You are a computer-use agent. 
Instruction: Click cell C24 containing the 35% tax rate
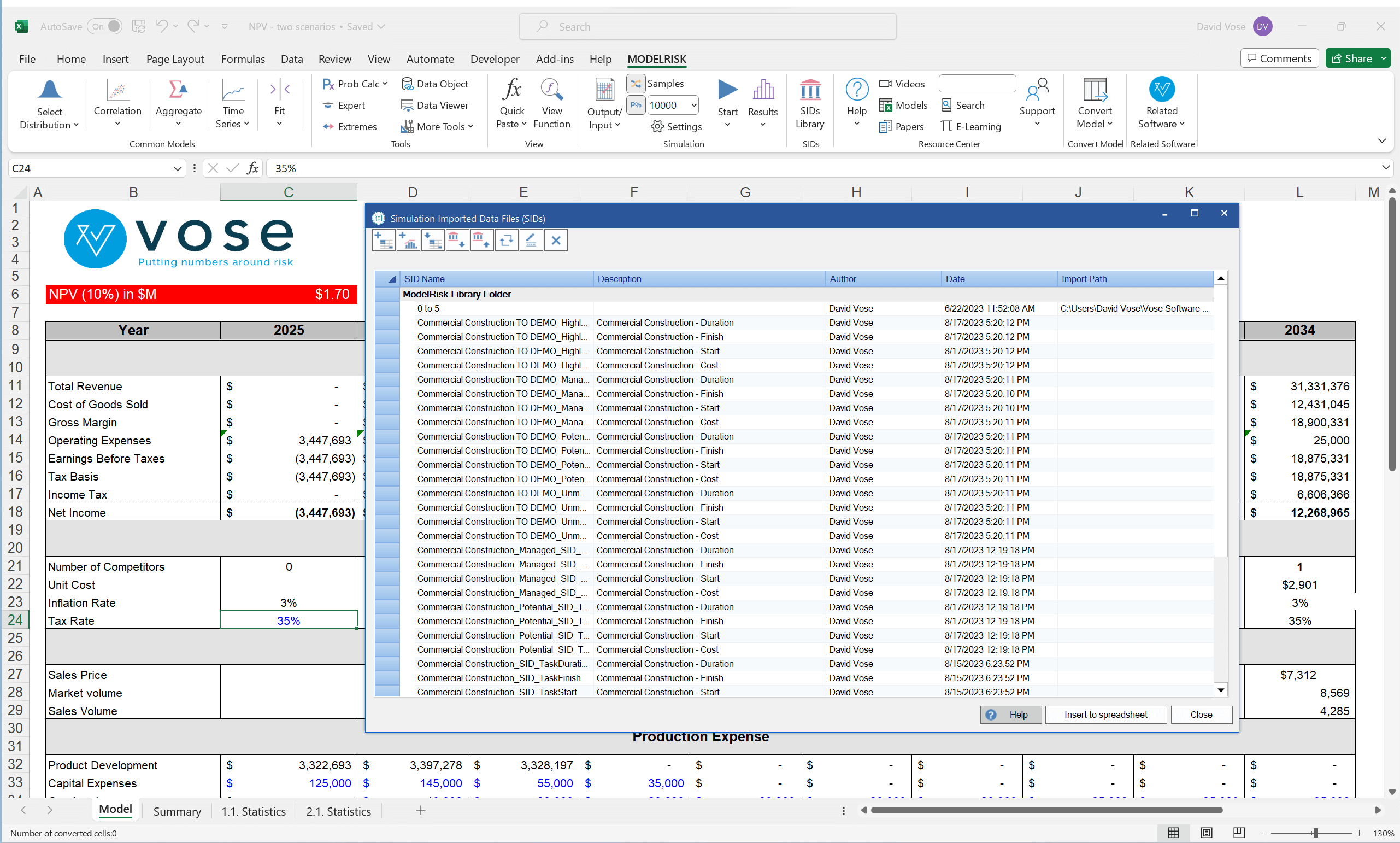(289, 620)
